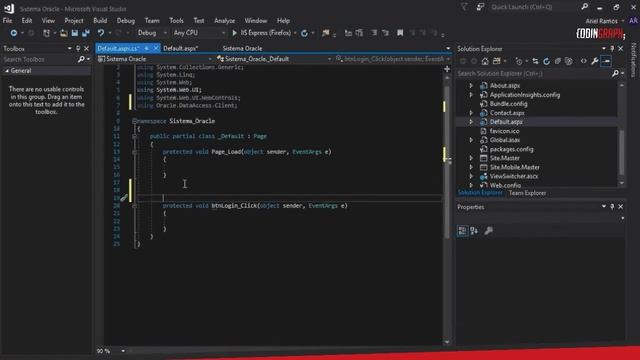Viewport: 640px width, 360px height.
Task: Click the Home icon in Solution Explorer
Action: pyautogui.click(x=484, y=61)
